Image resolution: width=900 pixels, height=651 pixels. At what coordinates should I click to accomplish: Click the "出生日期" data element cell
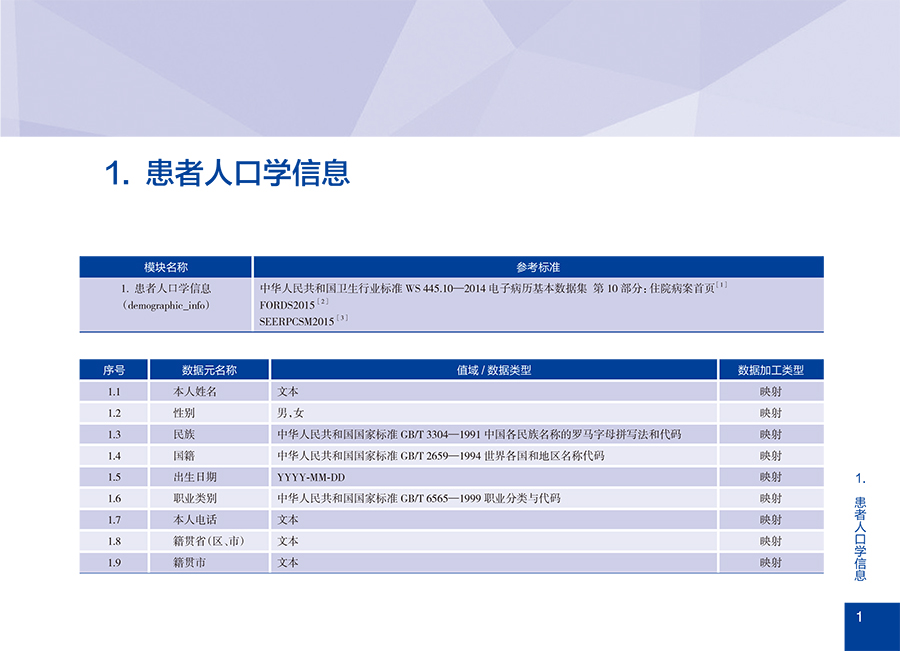click(209, 477)
